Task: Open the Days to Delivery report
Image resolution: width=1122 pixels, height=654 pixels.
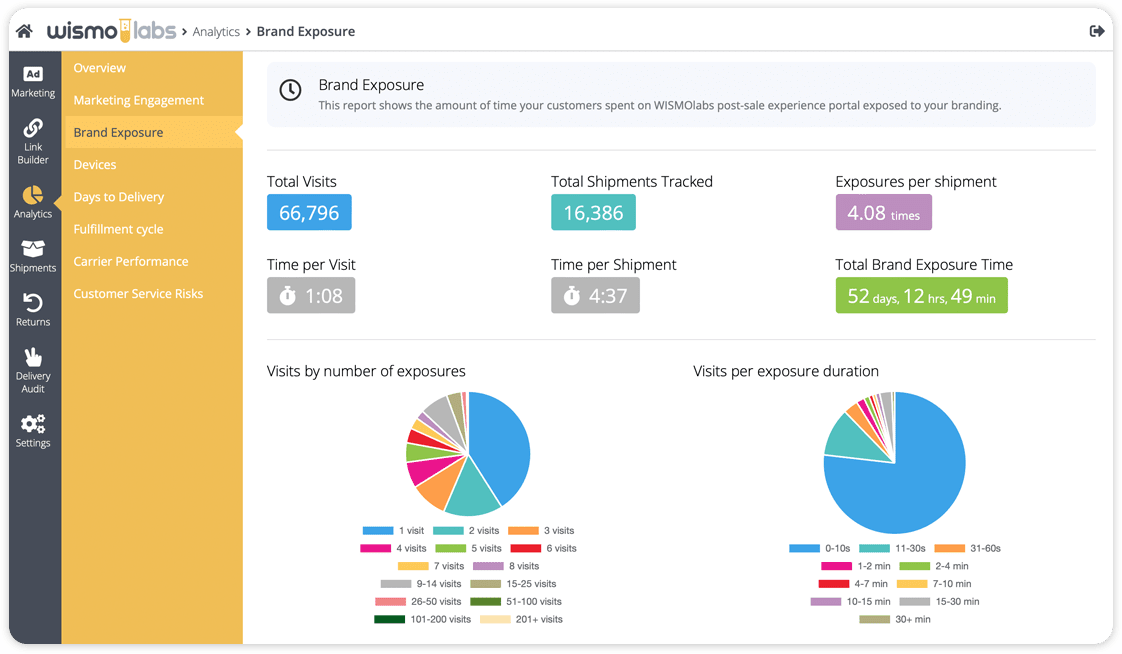Action: [x=119, y=197]
